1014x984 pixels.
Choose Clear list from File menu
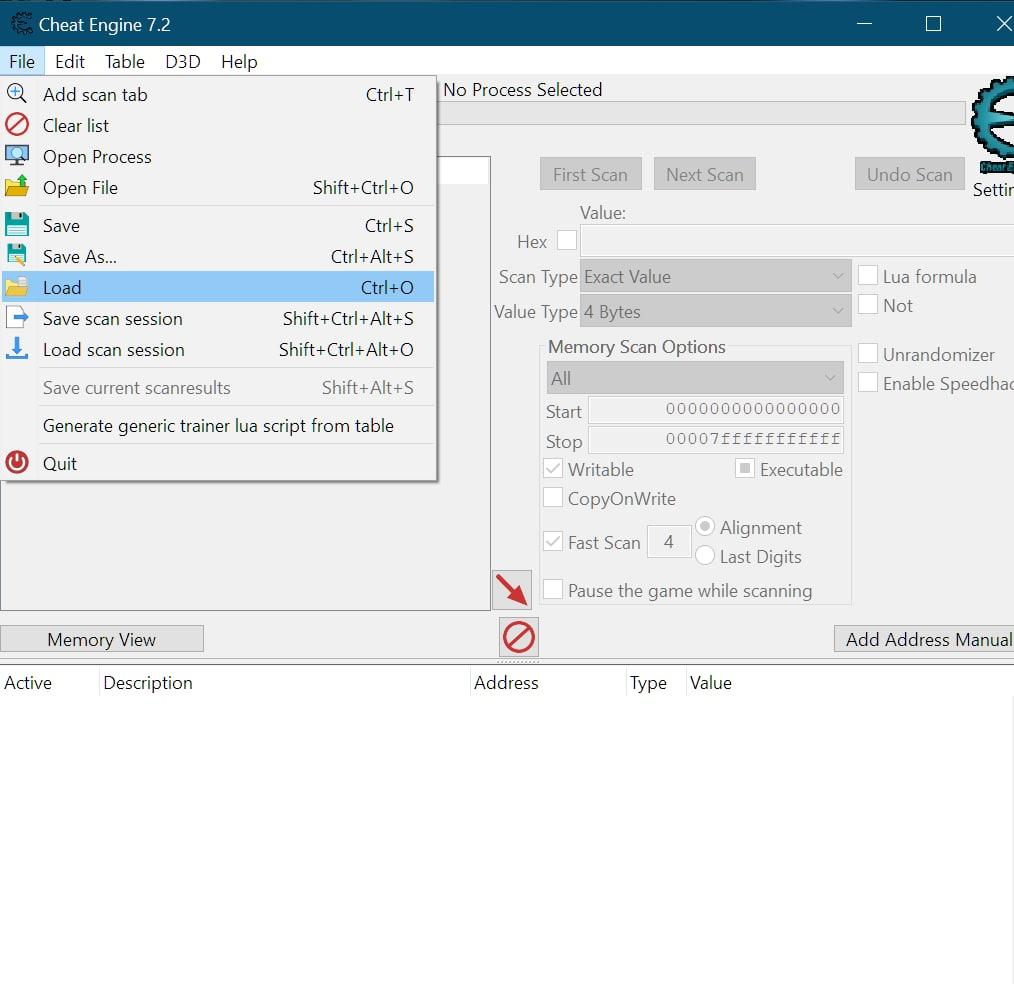coord(218,125)
